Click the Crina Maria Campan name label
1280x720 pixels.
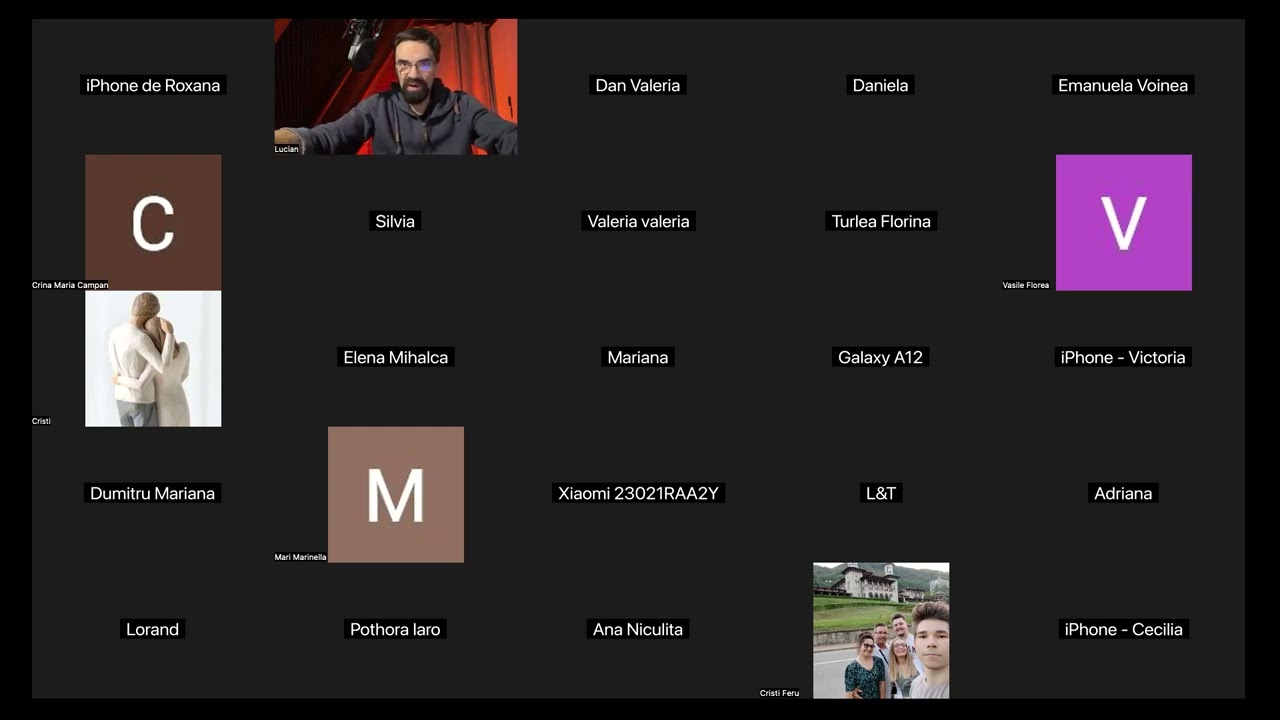pos(70,285)
